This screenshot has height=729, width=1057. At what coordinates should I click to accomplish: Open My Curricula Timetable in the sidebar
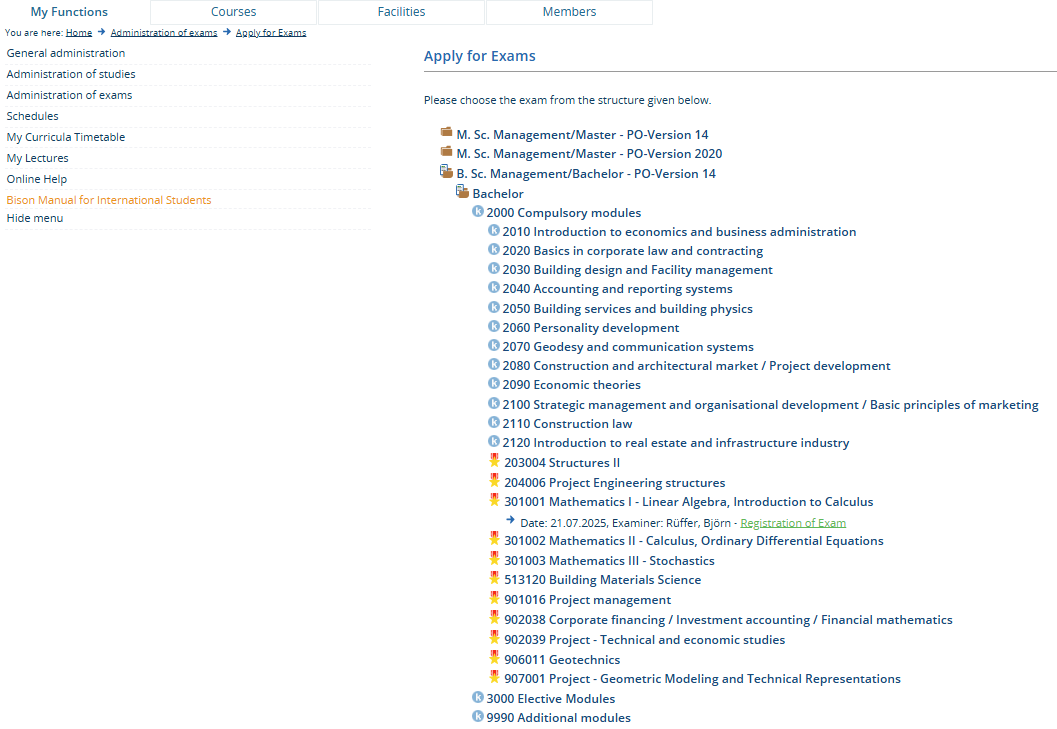pyautogui.click(x=66, y=137)
